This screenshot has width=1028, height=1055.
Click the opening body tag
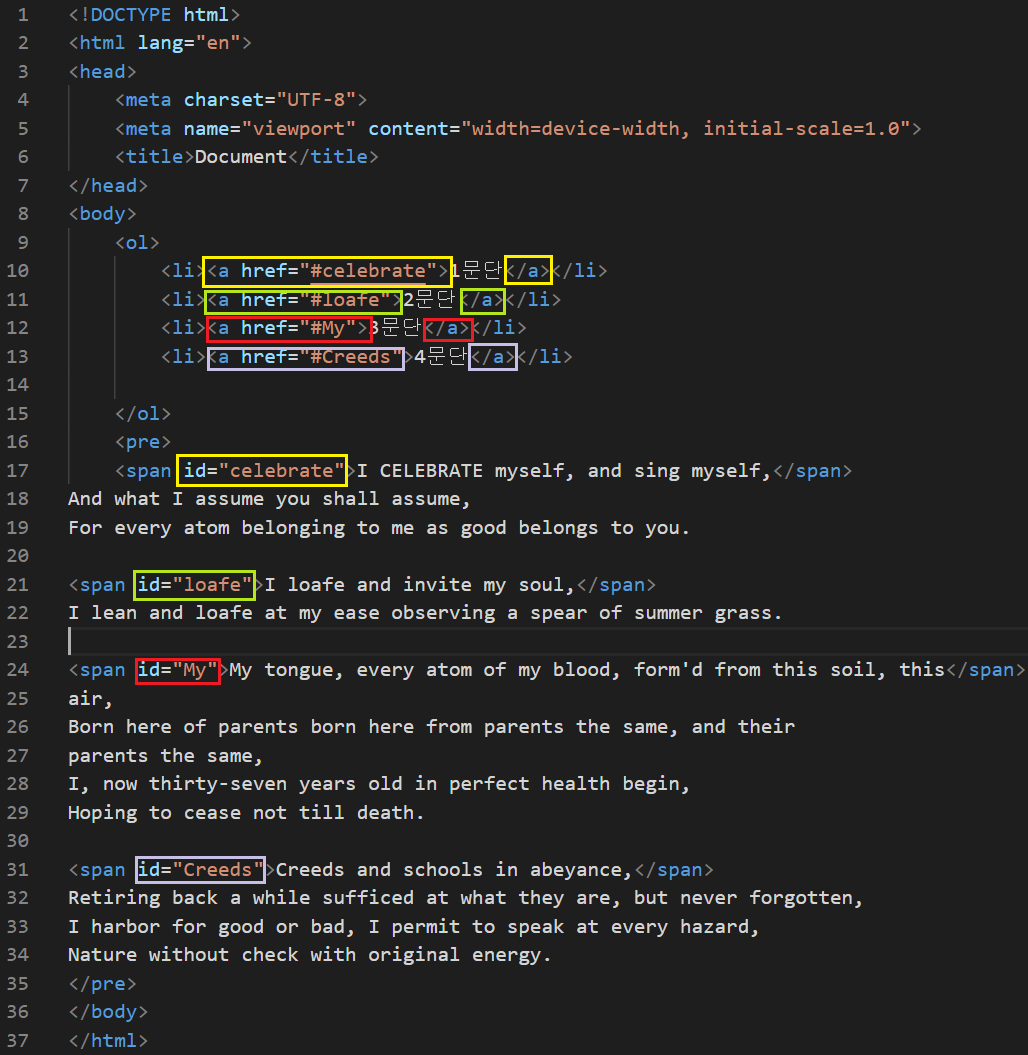point(102,214)
